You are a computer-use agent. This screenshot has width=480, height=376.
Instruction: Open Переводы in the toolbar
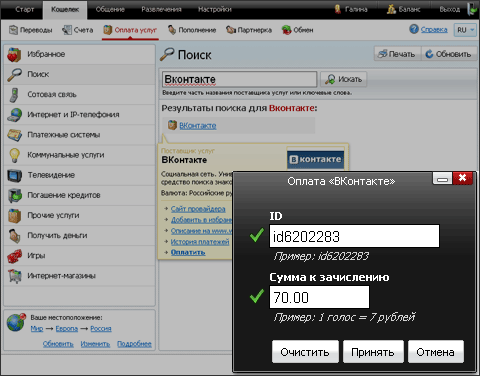(30, 30)
